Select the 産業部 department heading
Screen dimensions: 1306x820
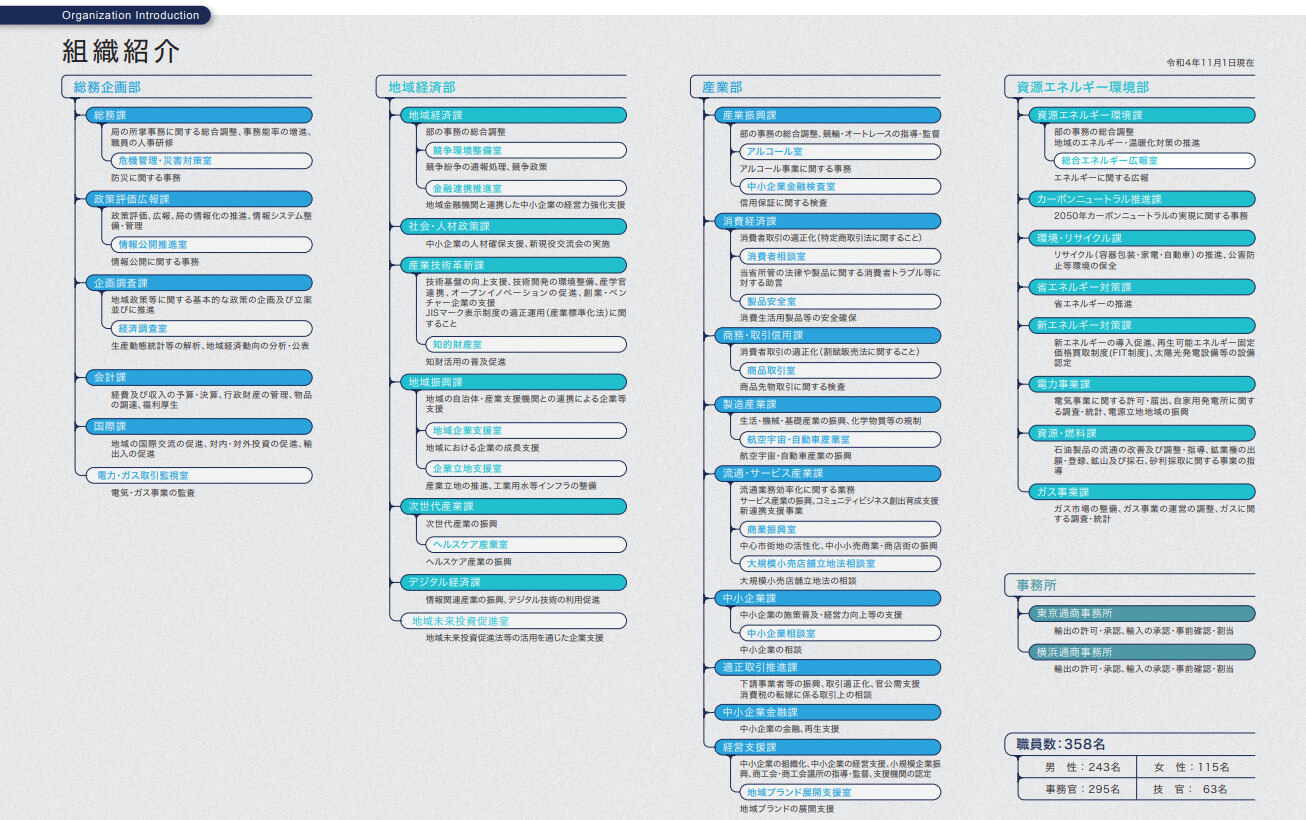[722, 88]
